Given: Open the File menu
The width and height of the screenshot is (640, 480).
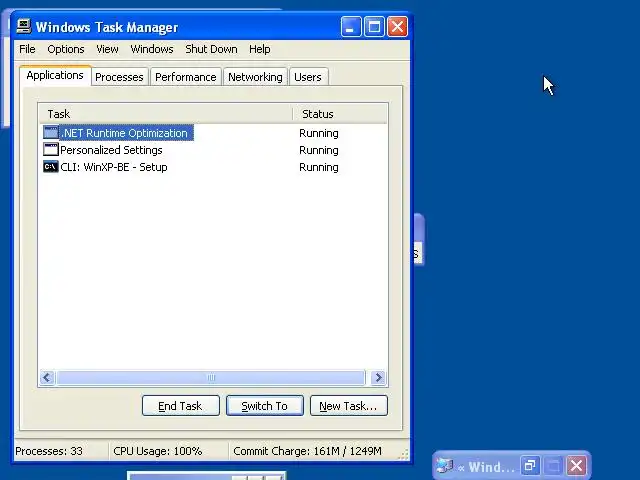Looking at the screenshot, I should [x=27, y=49].
